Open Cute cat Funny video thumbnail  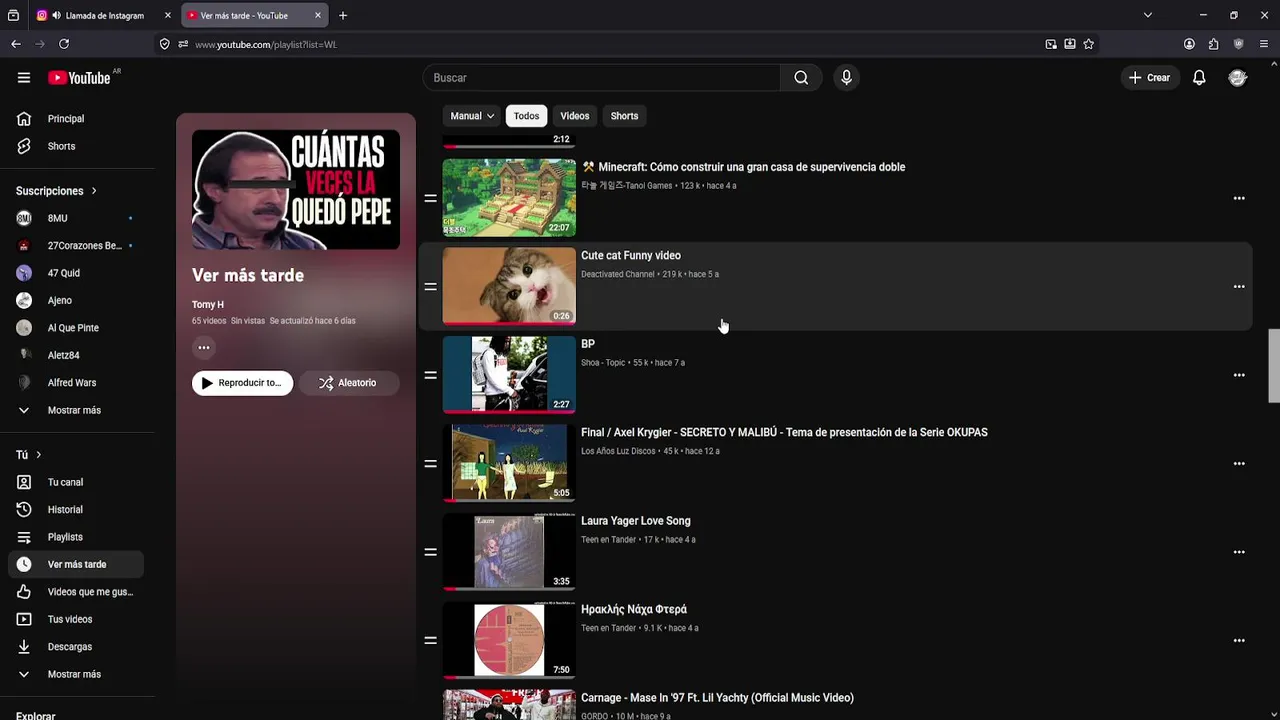509,286
